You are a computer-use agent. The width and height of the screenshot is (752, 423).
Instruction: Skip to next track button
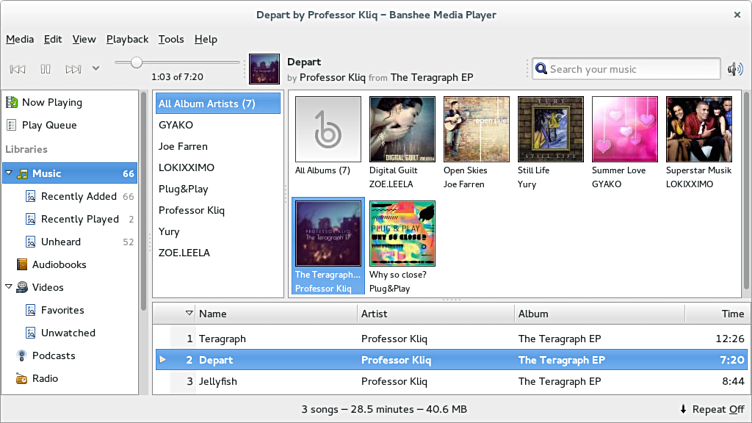73,69
